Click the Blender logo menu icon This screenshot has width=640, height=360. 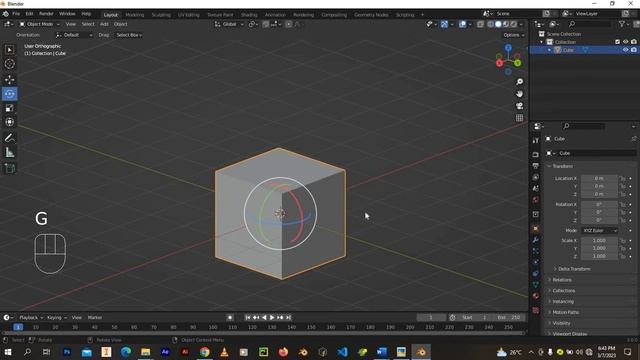pos(5,14)
